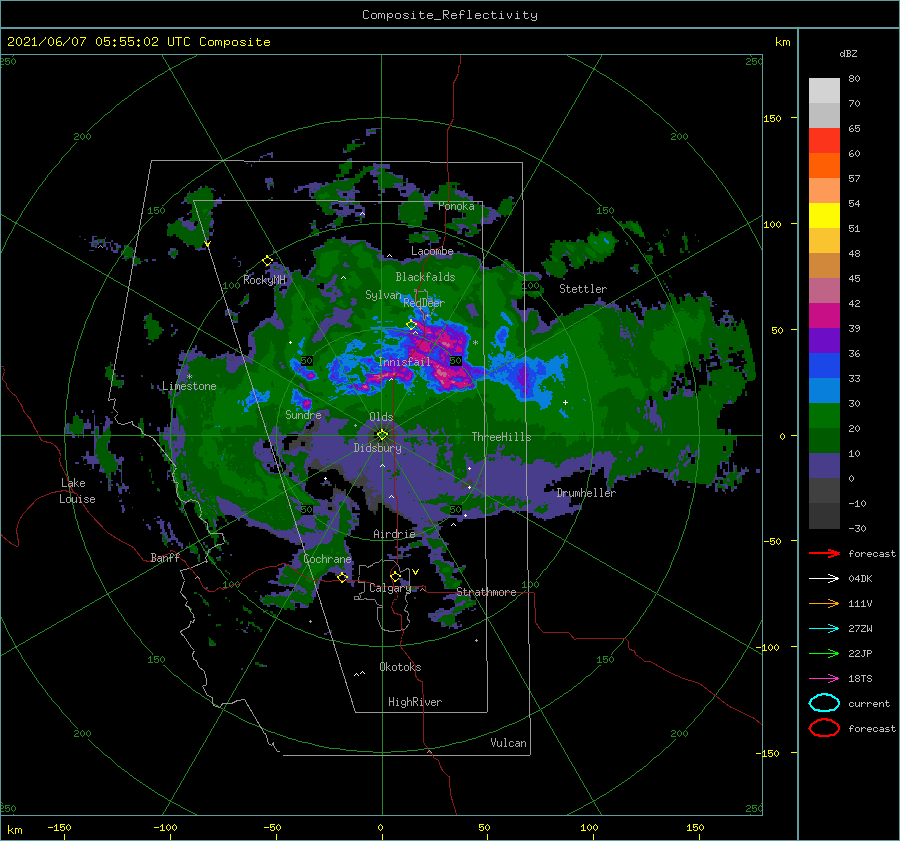Image resolution: width=900 pixels, height=841 pixels.
Task: Select the cyan 27ZW arrow legend icon
Action: 824,629
